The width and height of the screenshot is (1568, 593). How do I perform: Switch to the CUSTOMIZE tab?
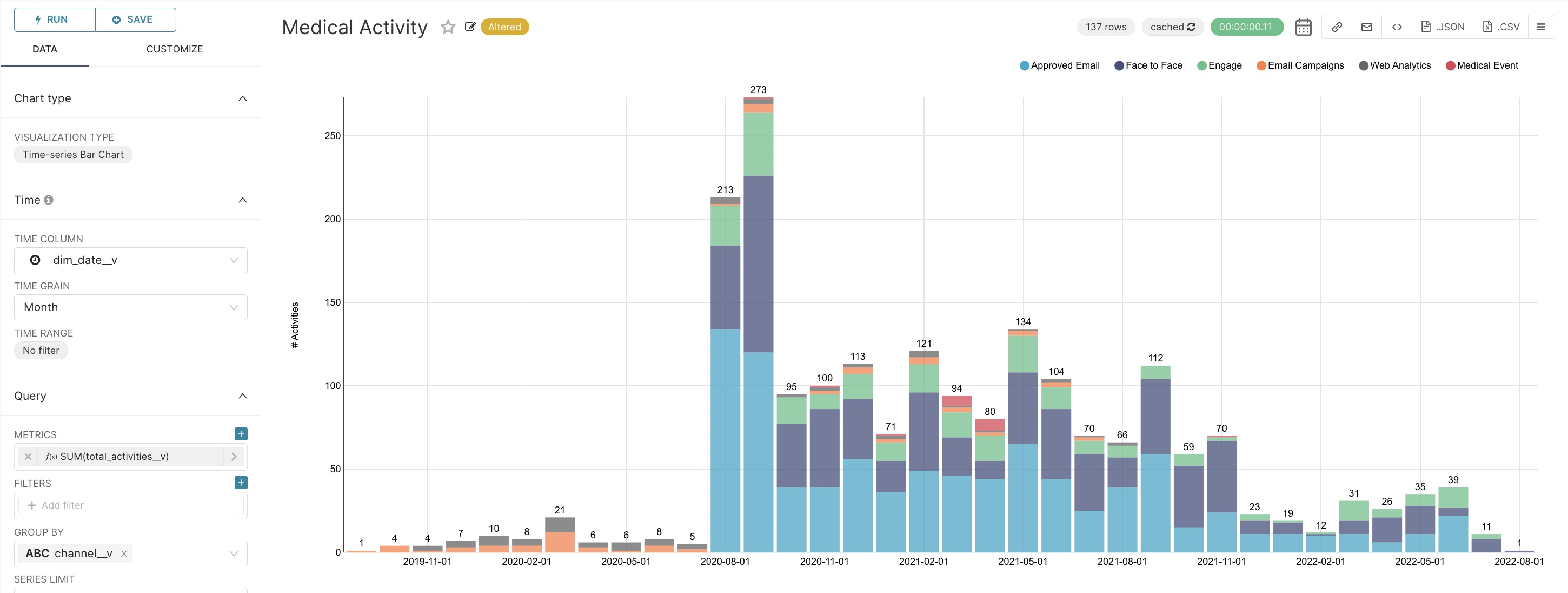(174, 49)
